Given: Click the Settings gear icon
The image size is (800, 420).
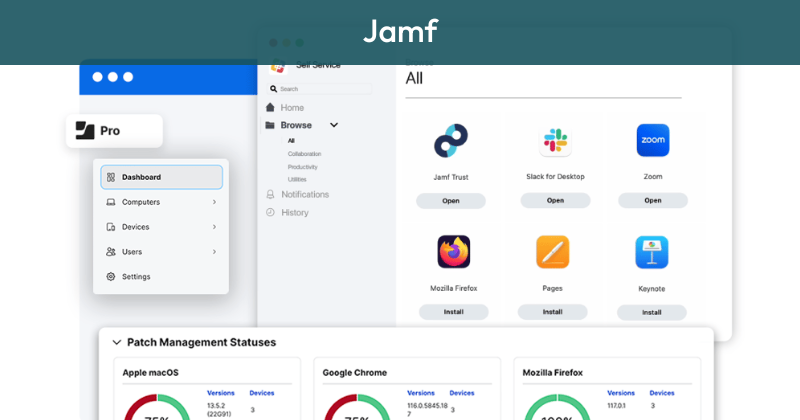Looking at the screenshot, I should pos(111,277).
